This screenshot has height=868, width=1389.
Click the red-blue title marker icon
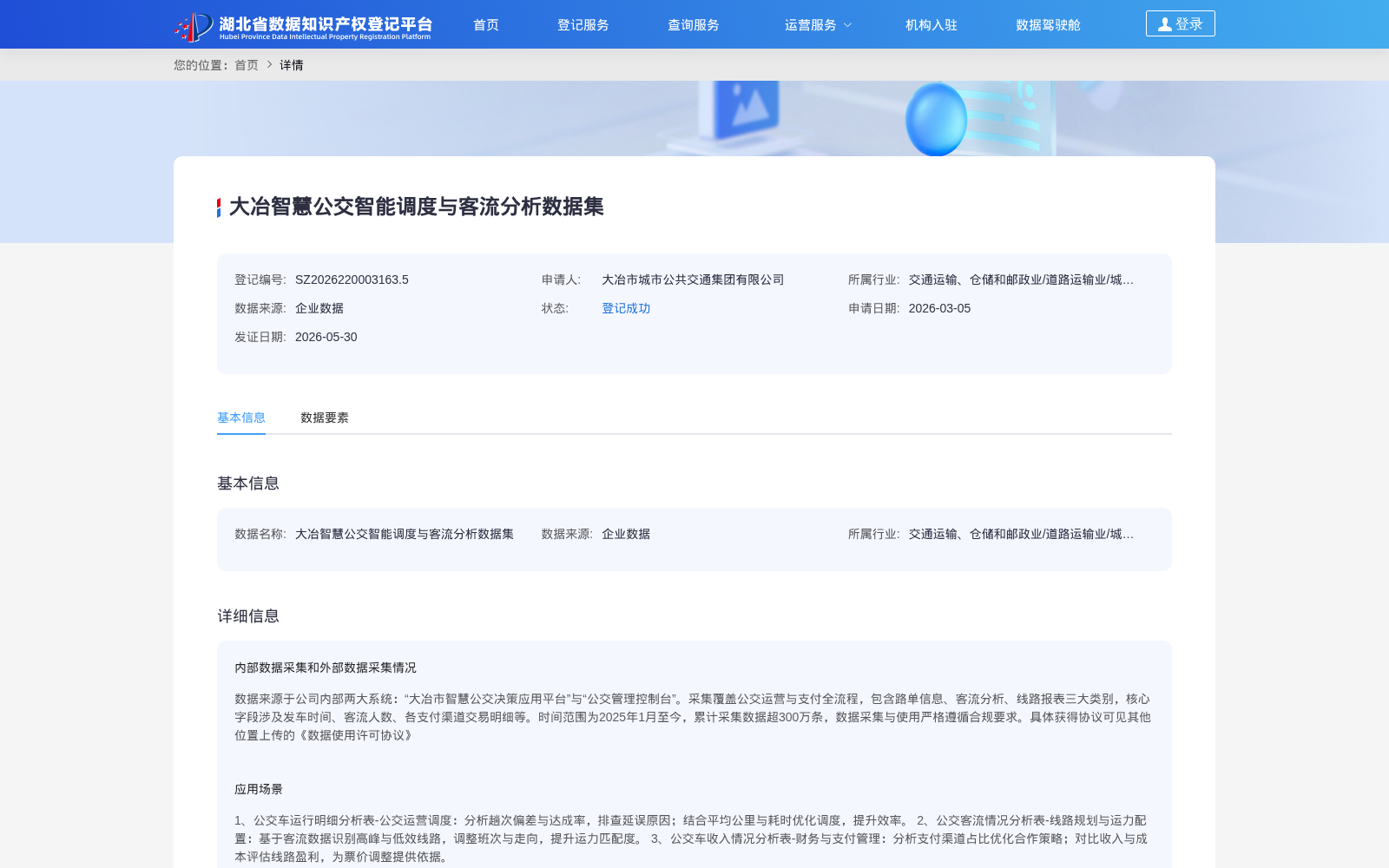[x=219, y=207]
